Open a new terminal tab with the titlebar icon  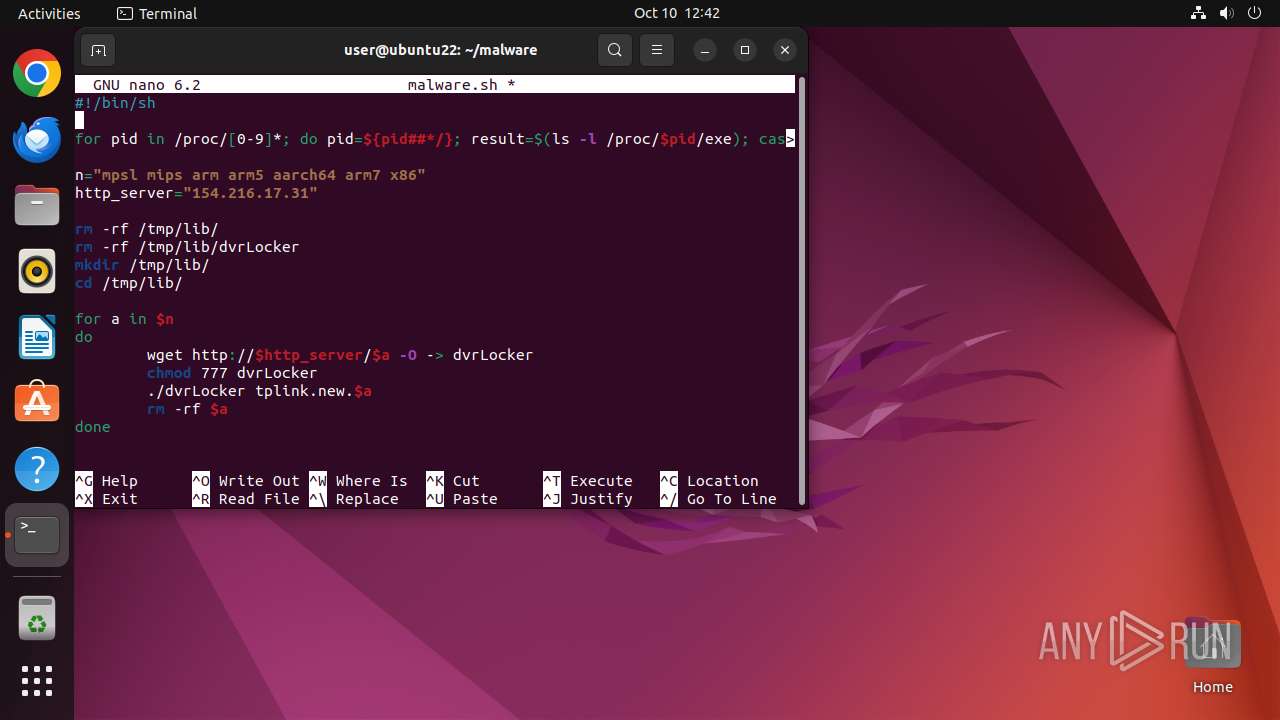pos(98,50)
